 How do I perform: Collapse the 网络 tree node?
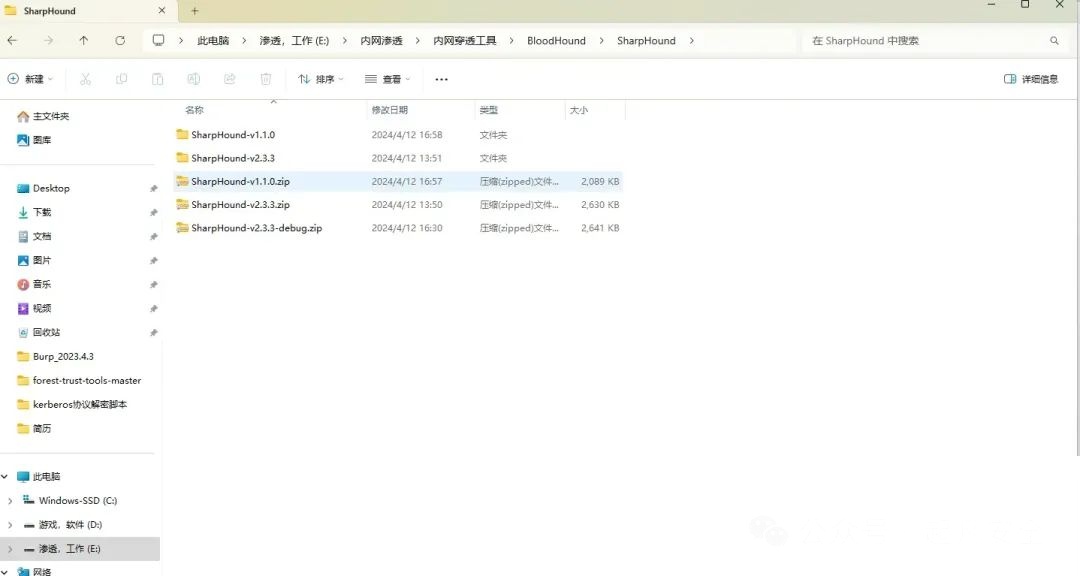[x=5, y=571]
